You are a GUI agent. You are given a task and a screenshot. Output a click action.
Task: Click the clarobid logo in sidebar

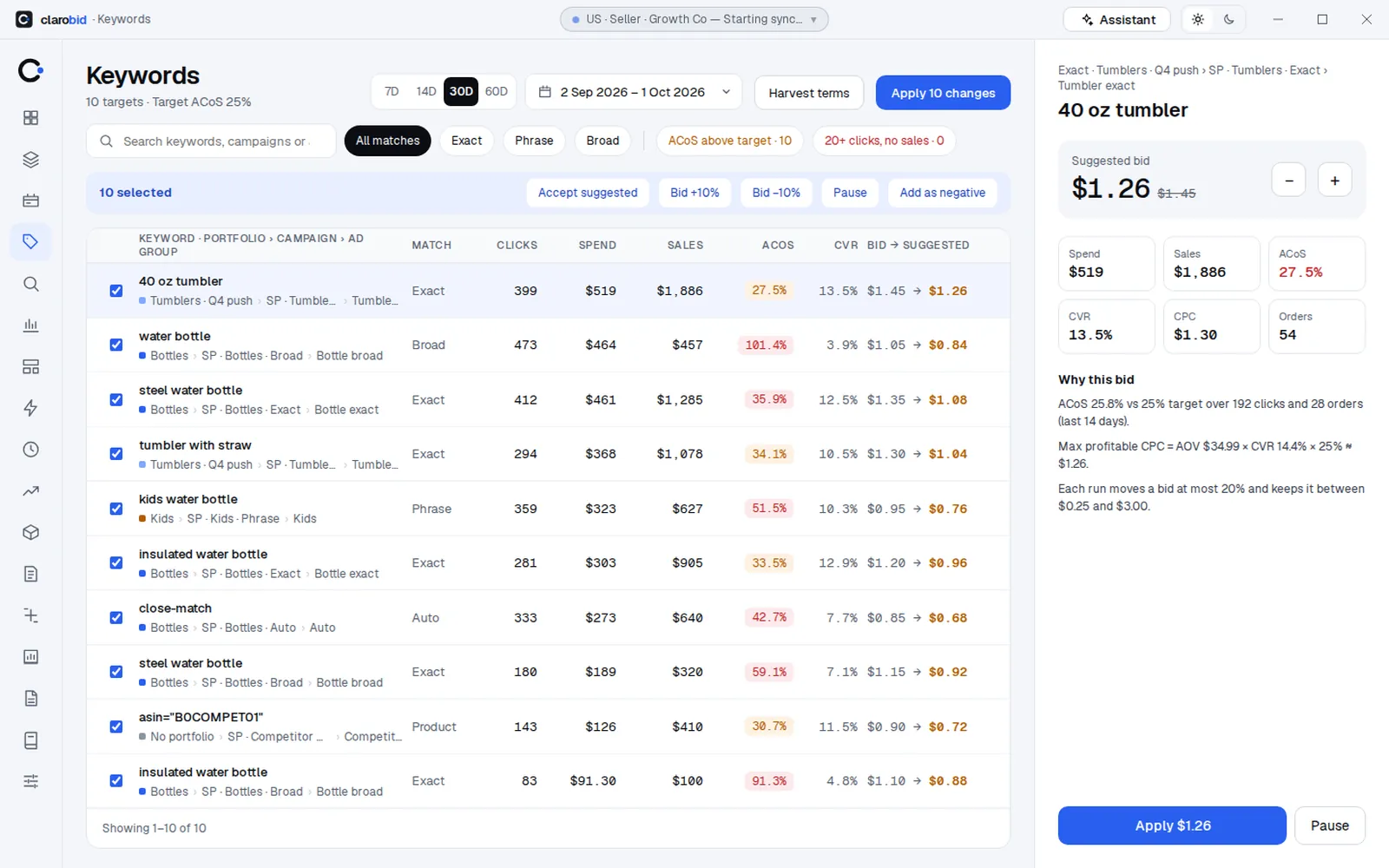point(30,70)
